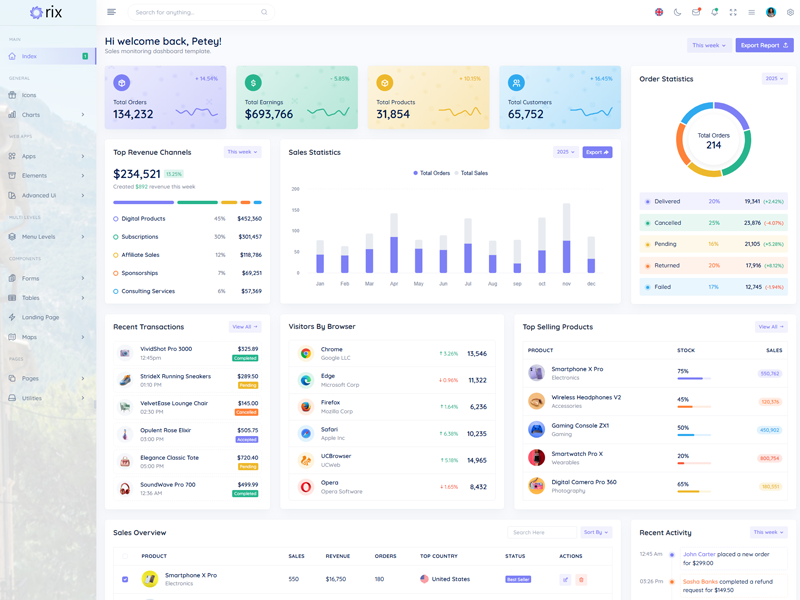Collapse sidebar with the hamburger icon
Screen dimensions: 800x600
tap(111, 12)
